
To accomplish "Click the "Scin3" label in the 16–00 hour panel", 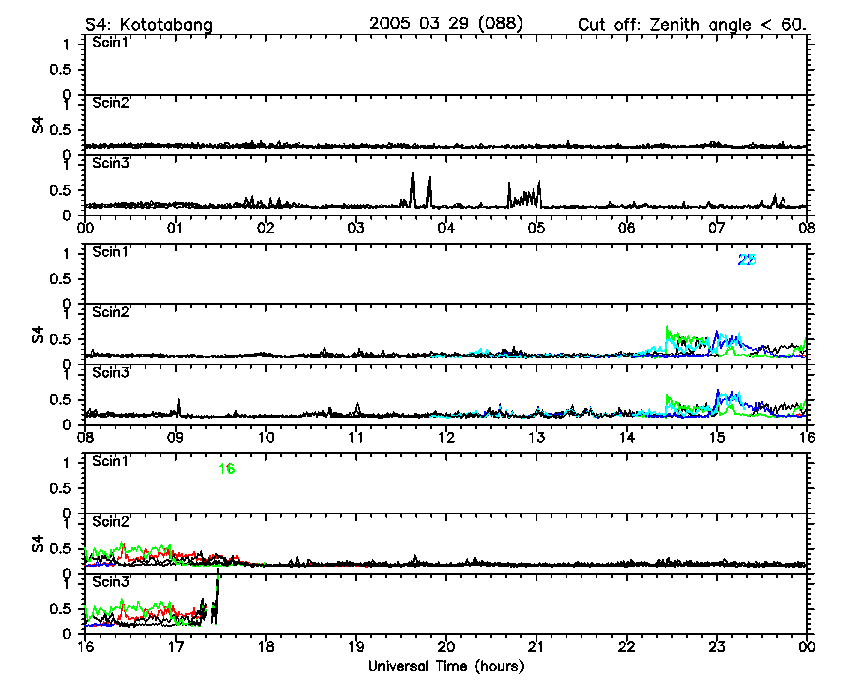I will (111, 582).
